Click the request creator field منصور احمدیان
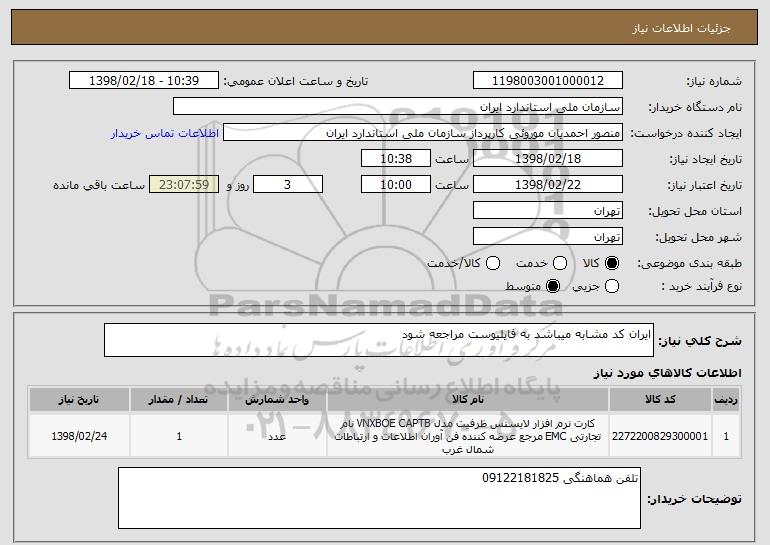The width and height of the screenshot is (770, 545). [423, 133]
